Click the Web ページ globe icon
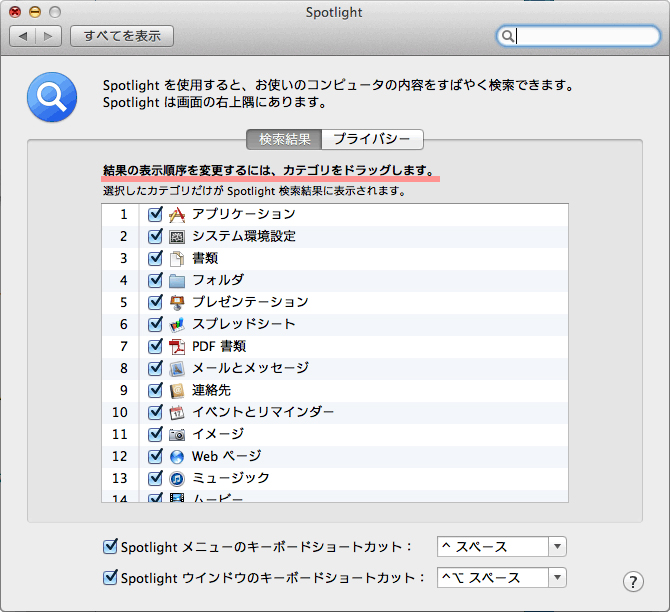Image resolution: width=670 pixels, height=612 pixels. [177, 457]
